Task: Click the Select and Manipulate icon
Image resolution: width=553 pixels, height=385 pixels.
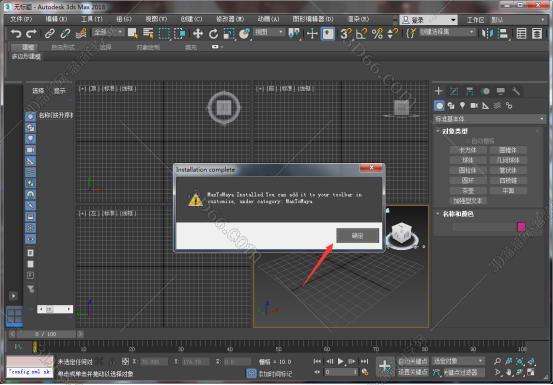Action: point(312,33)
